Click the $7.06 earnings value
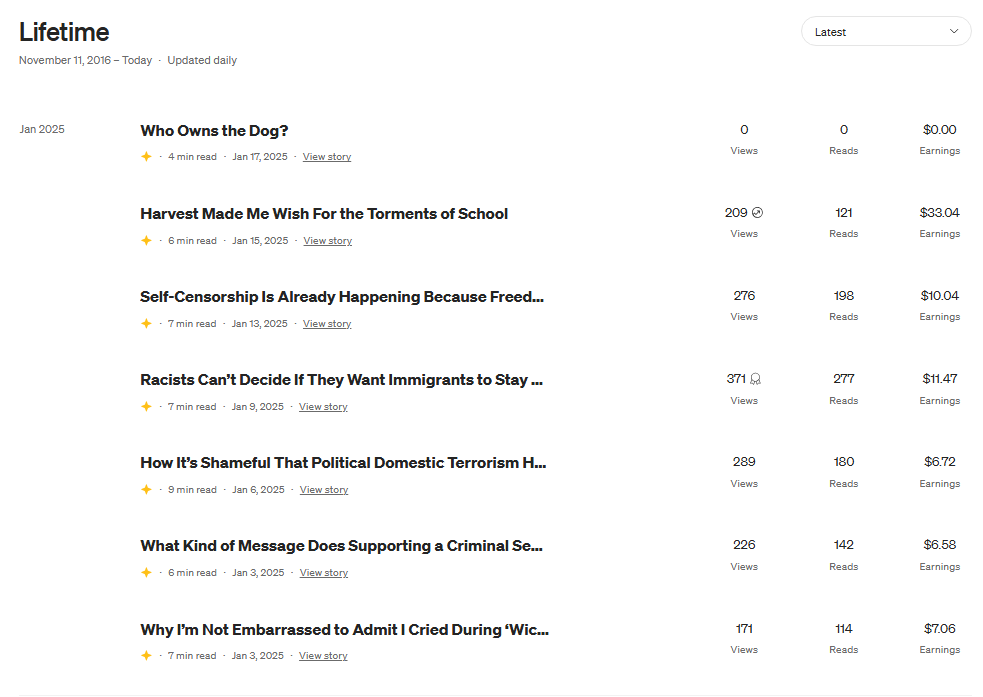Viewport: 983px width, 697px height. tap(939, 629)
